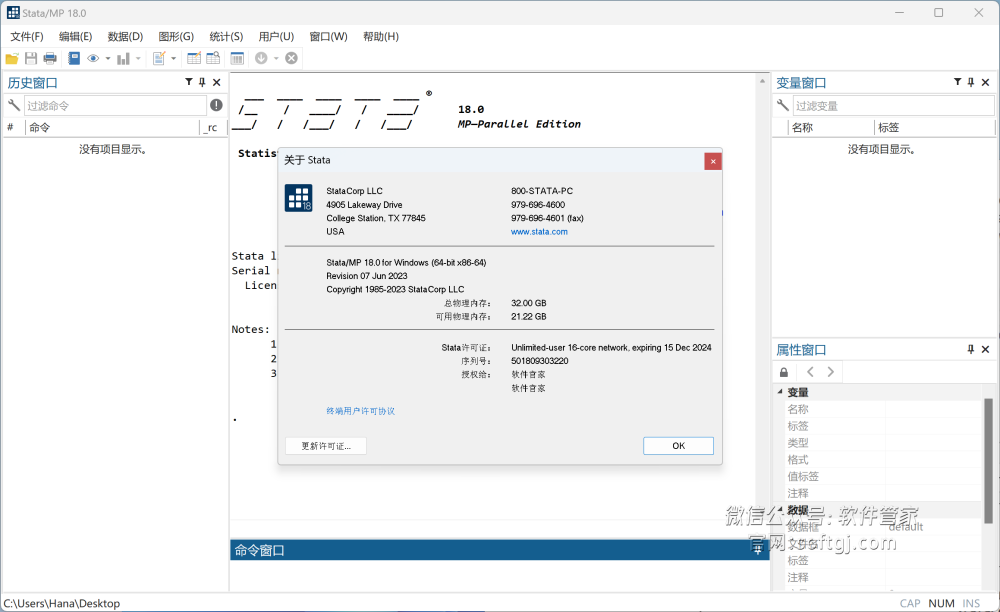Toggle the pin on the 属性窗口 panel
The height and width of the screenshot is (612, 1000).
pyautogui.click(x=971, y=349)
